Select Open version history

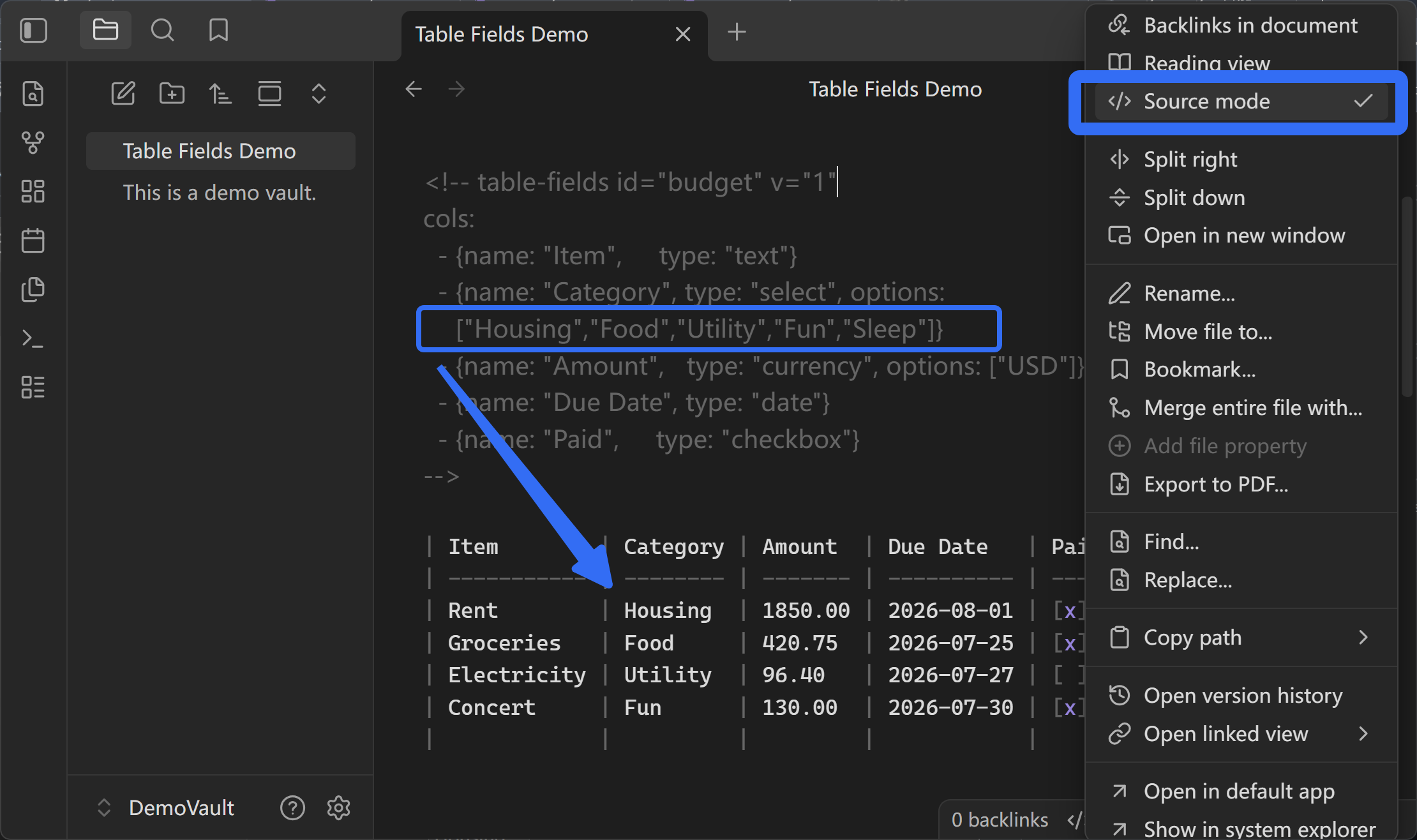(x=1241, y=696)
